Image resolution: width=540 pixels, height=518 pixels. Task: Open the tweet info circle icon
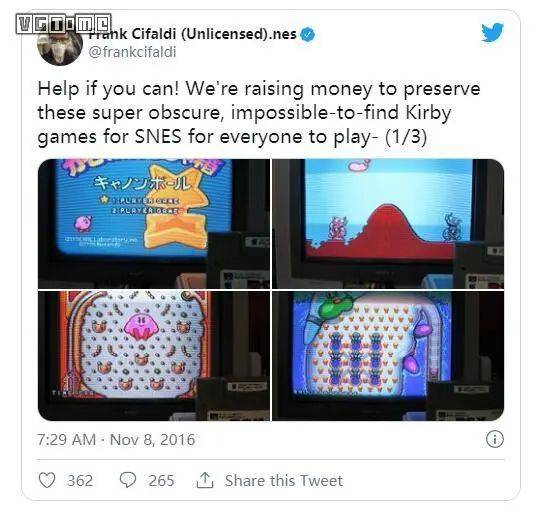tap(495, 439)
